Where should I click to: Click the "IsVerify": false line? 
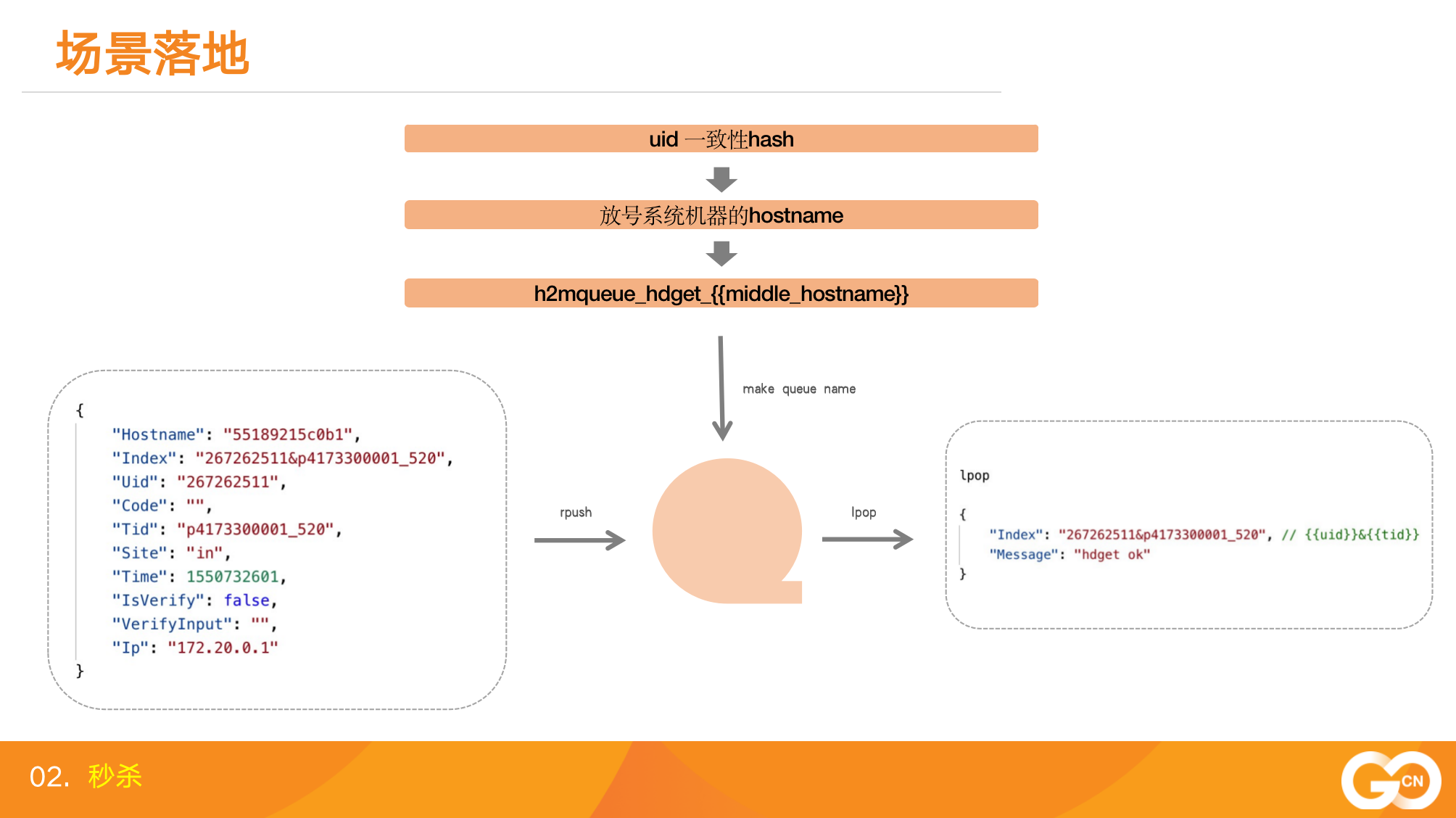click(194, 600)
